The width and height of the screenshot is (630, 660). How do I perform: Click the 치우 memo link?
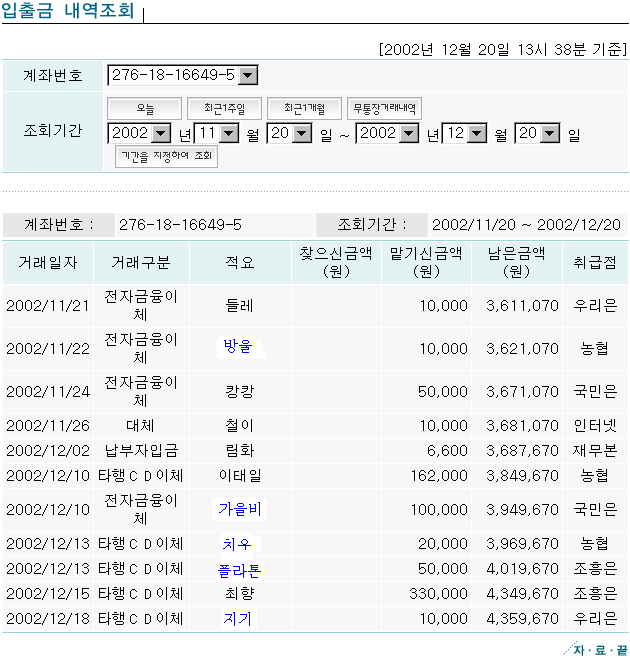point(238,544)
